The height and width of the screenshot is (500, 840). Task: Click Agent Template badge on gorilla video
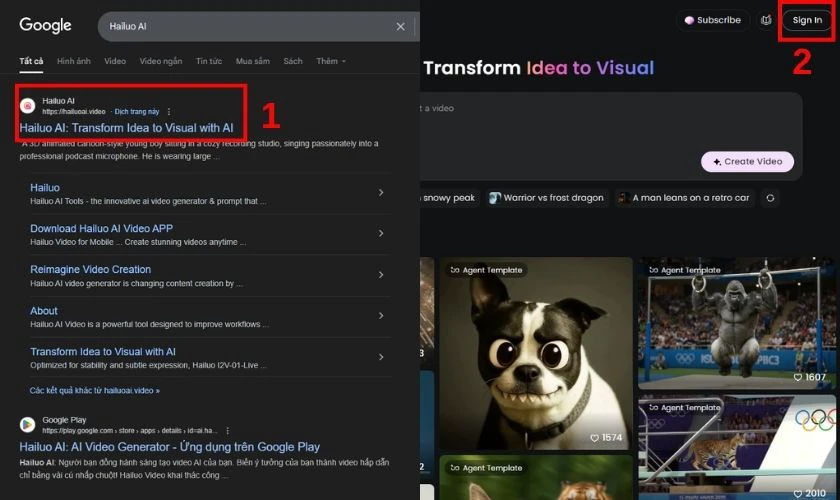685,270
